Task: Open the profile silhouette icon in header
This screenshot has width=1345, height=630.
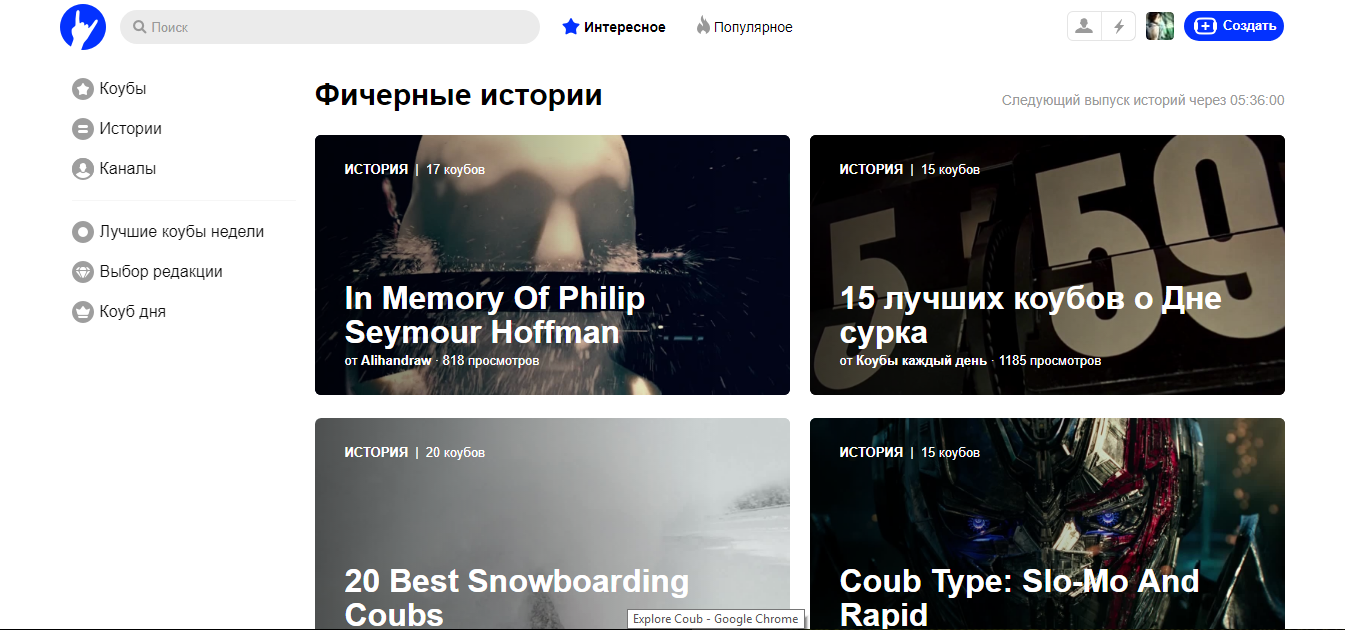Action: tap(1083, 27)
